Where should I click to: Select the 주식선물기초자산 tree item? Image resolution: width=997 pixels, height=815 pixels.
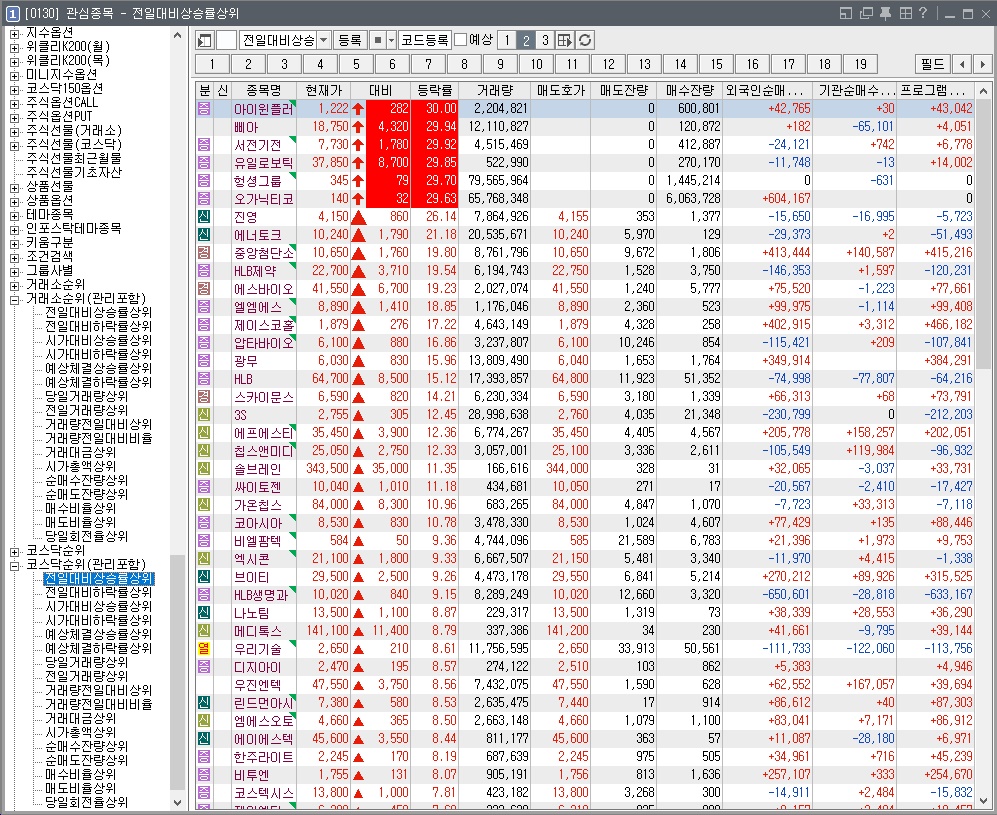pyautogui.click(x=74, y=172)
